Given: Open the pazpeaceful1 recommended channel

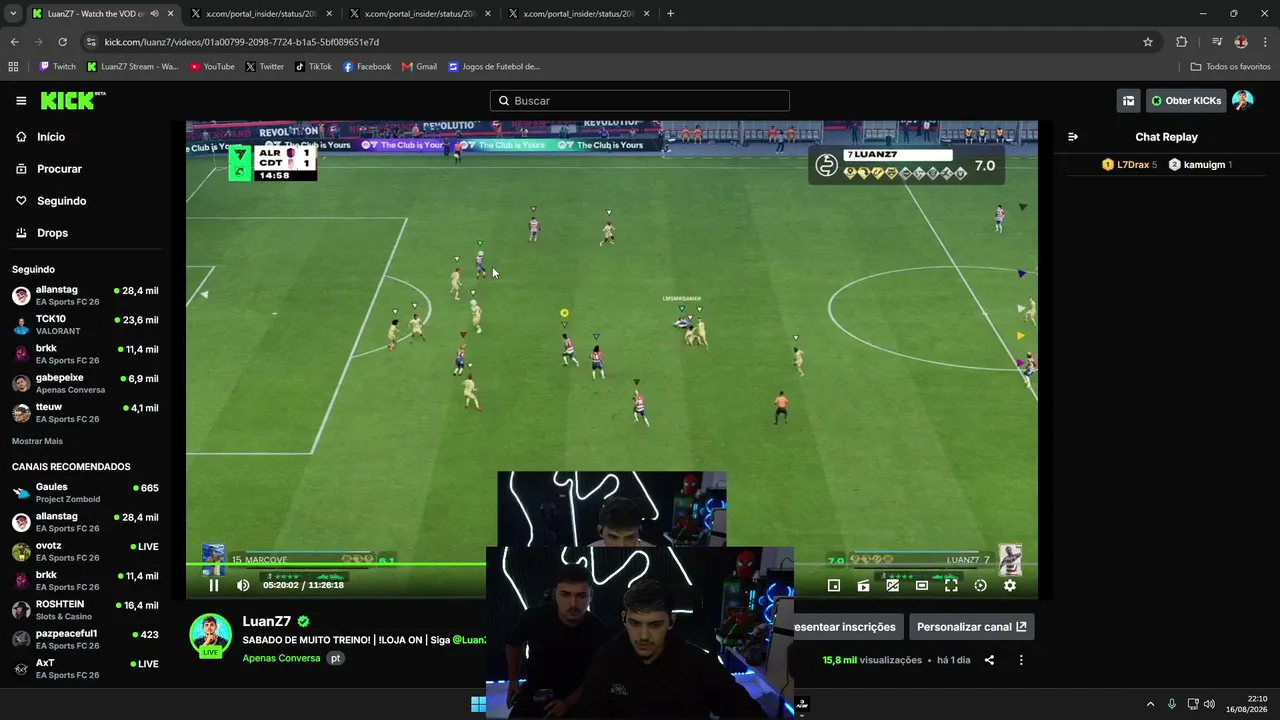Looking at the screenshot, I should coord(84,639).
